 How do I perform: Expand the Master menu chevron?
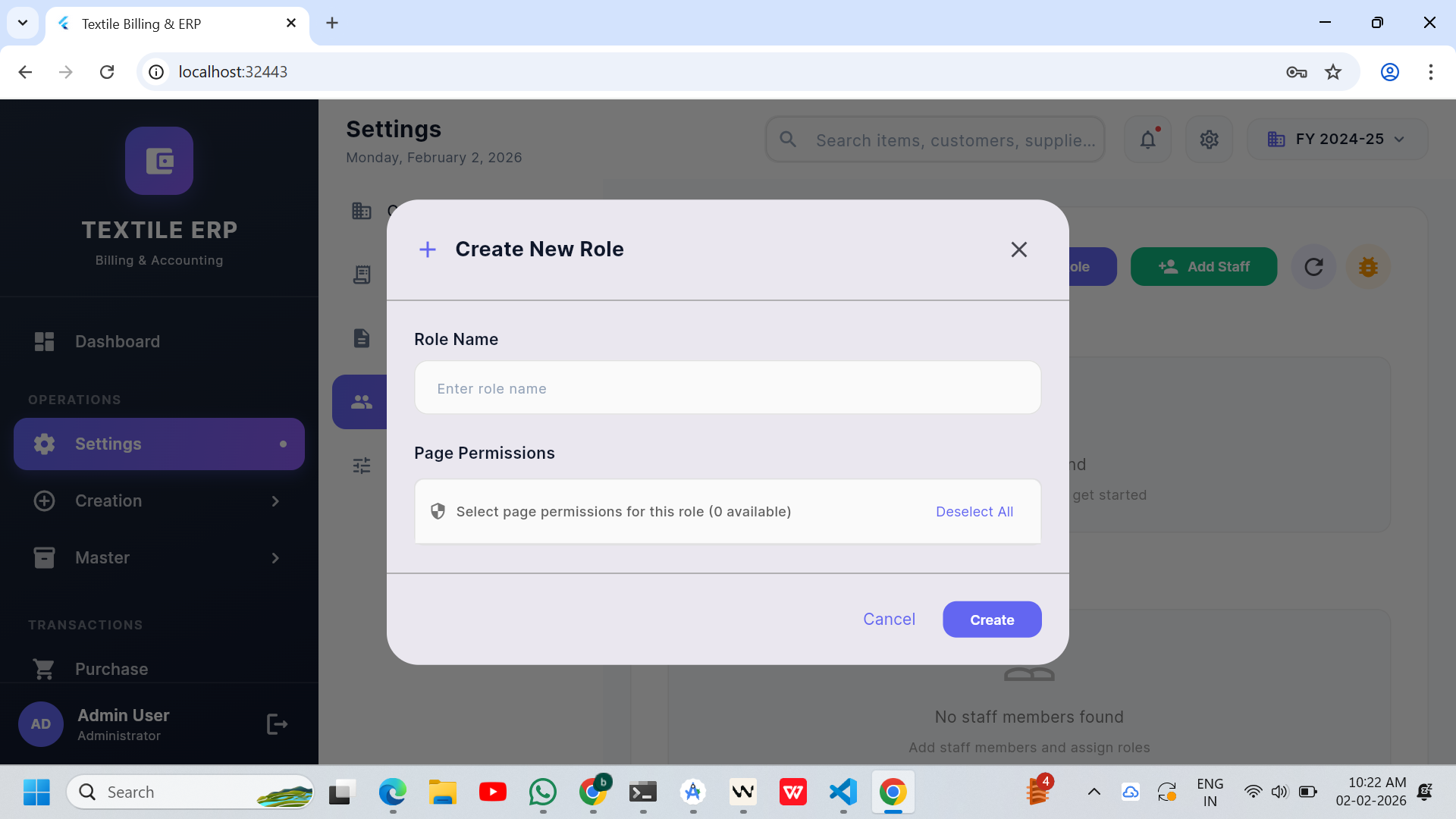point(275,558)
